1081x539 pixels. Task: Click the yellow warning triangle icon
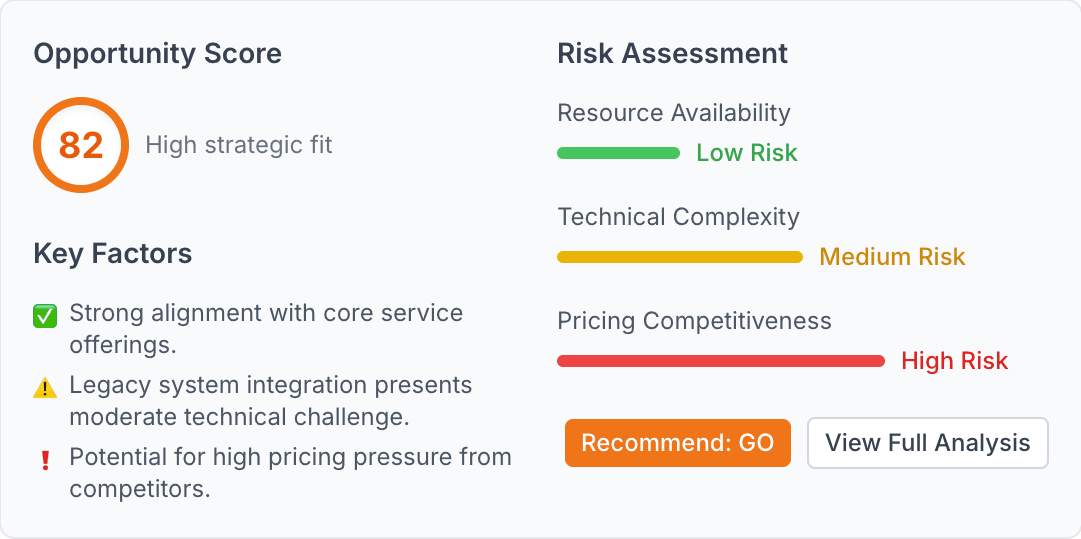(x=45, y=389)
